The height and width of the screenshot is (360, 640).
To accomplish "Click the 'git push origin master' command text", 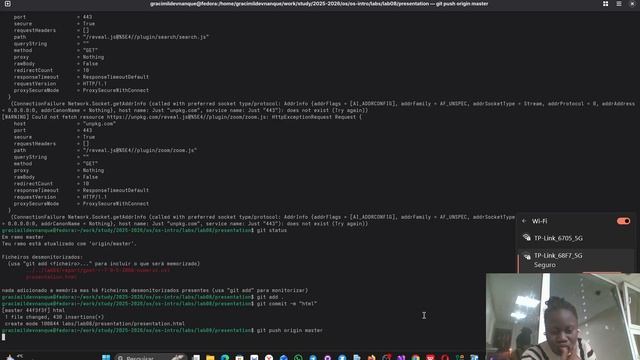I will pos(289,330).
